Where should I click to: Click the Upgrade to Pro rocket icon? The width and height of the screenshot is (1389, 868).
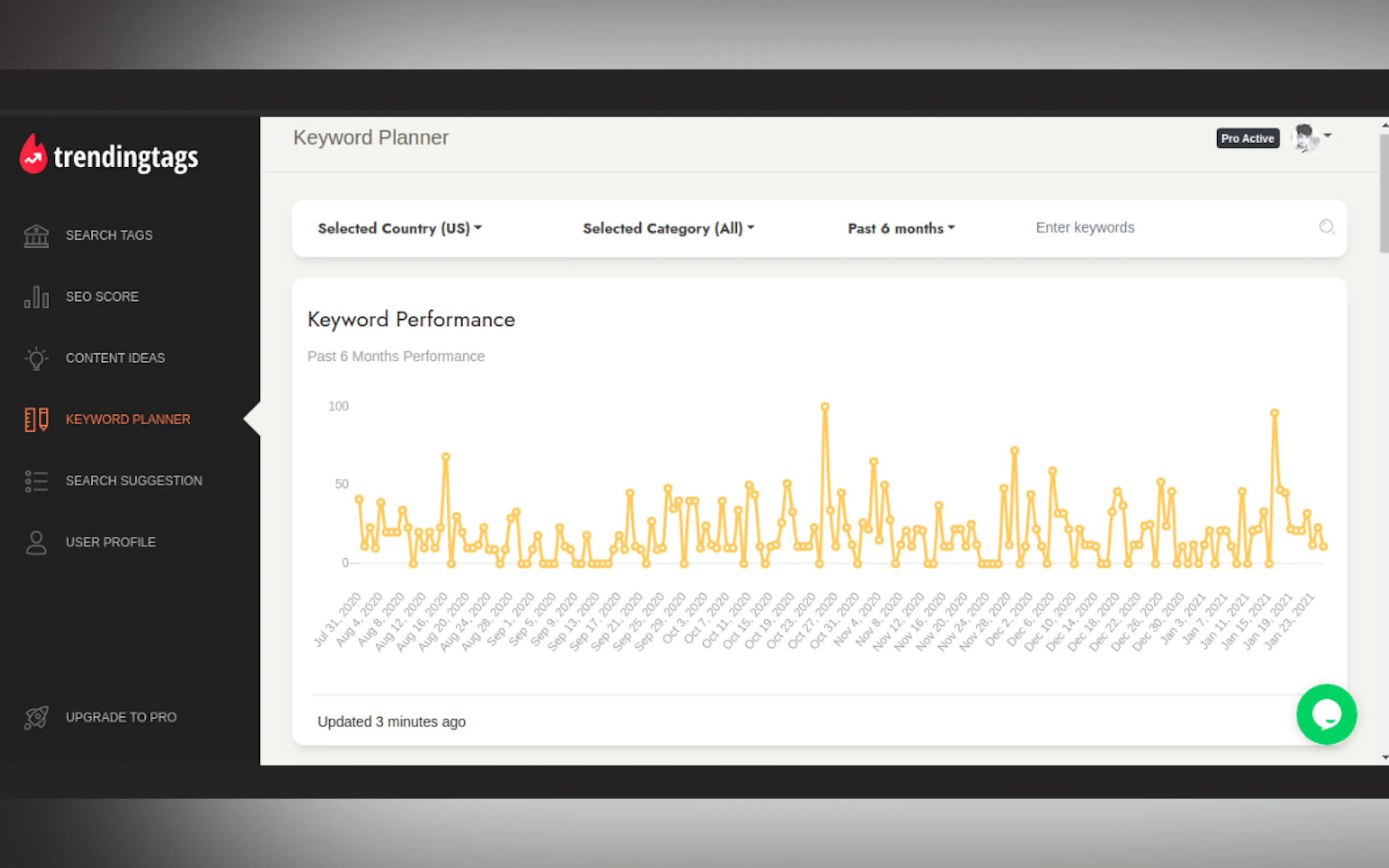36,718
